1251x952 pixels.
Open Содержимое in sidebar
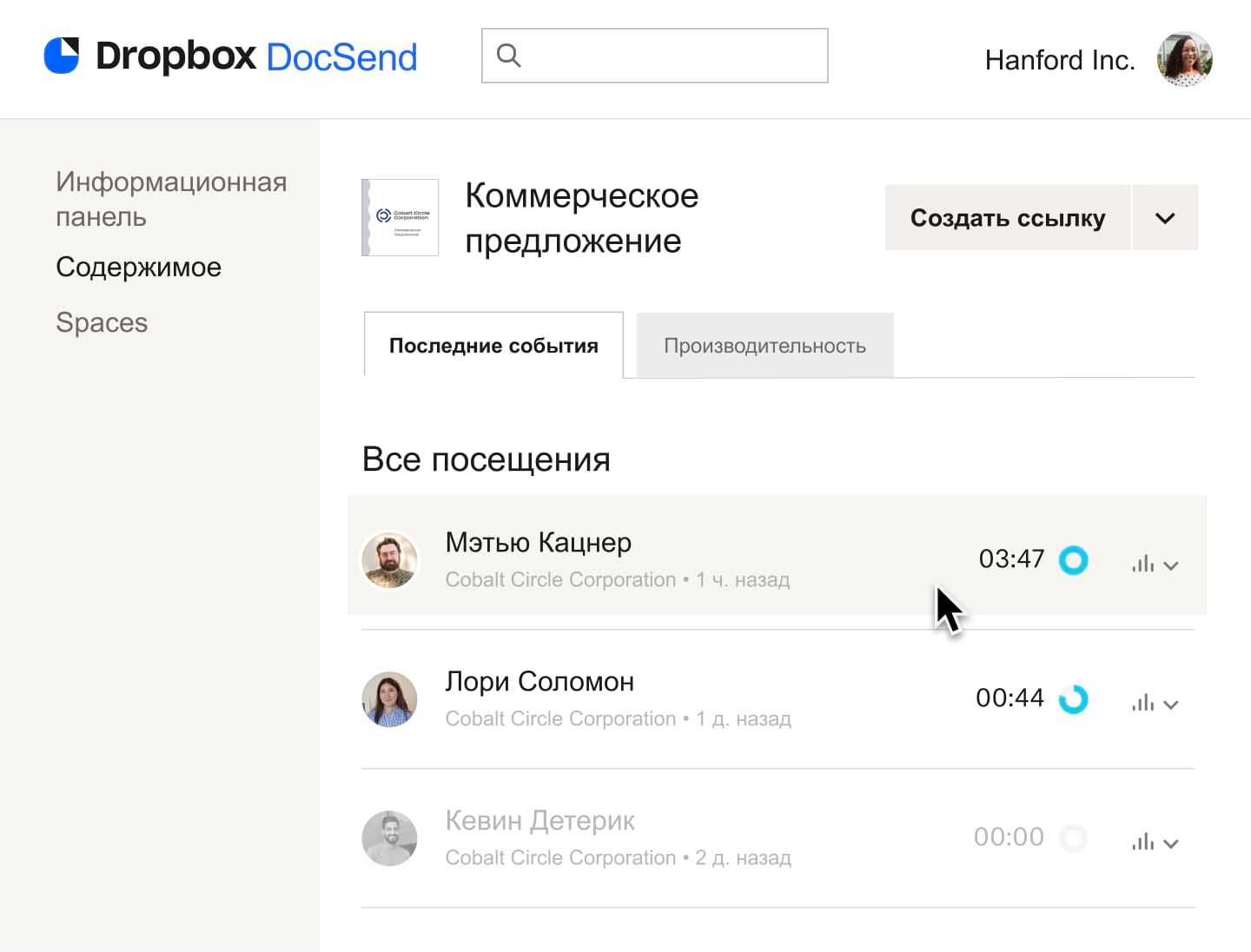click(138, 267)
